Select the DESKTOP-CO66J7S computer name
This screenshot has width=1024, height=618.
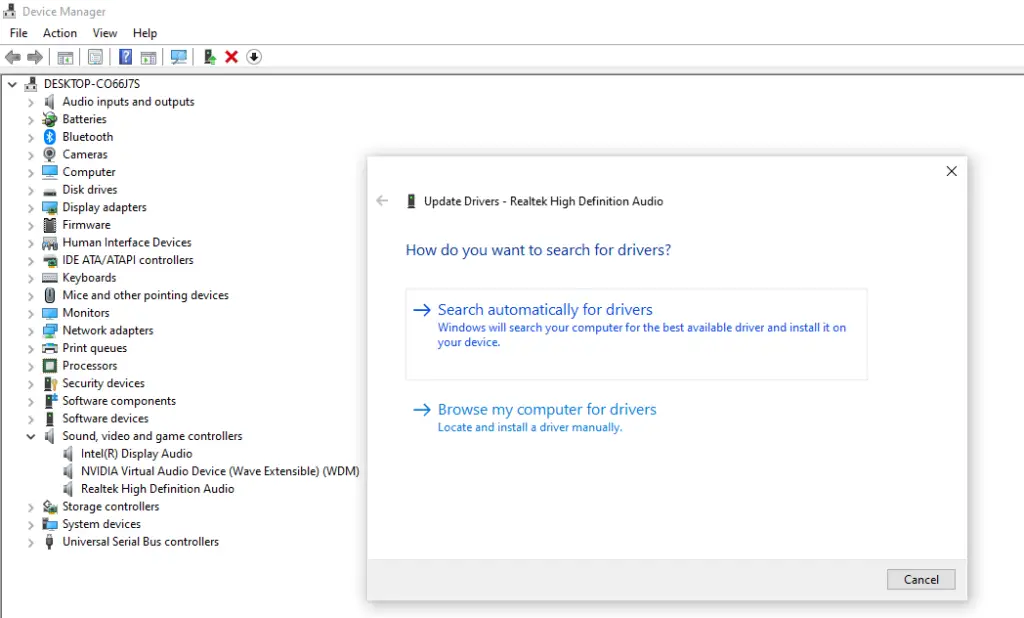point(91,84)
